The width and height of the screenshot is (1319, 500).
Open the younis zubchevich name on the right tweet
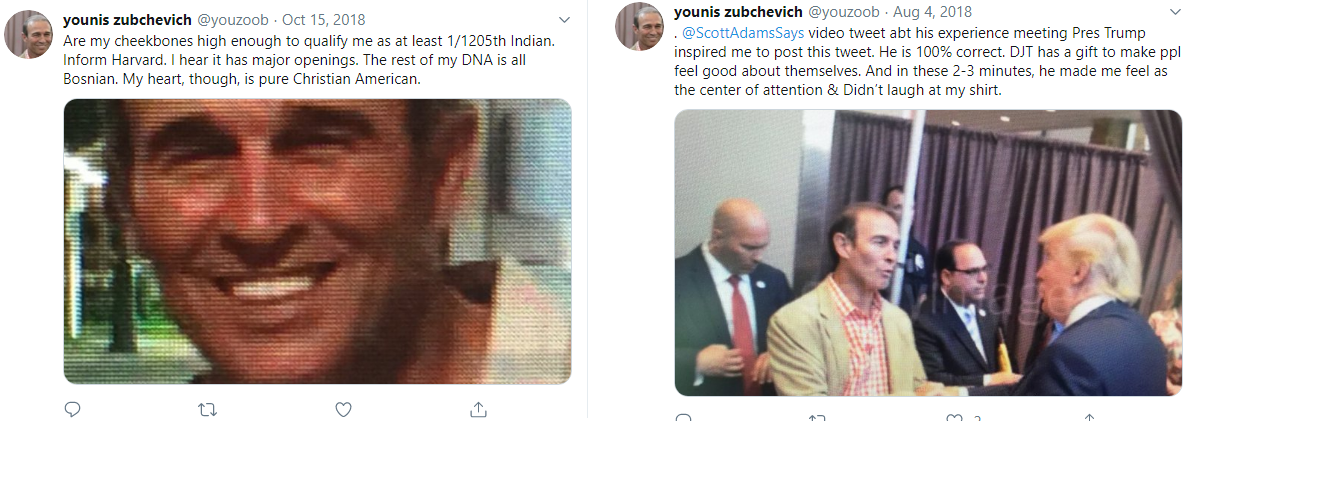click(738, 12)
